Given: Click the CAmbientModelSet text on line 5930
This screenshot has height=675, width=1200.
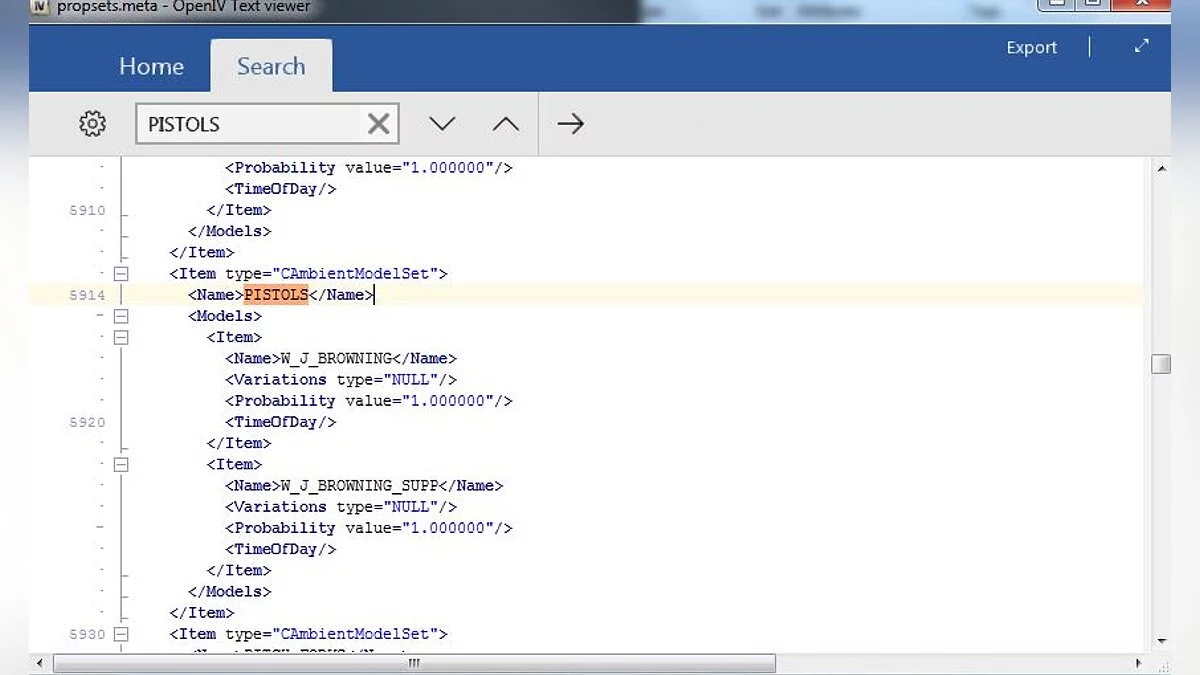Looking at the screenshot, I should pos(357,634).
